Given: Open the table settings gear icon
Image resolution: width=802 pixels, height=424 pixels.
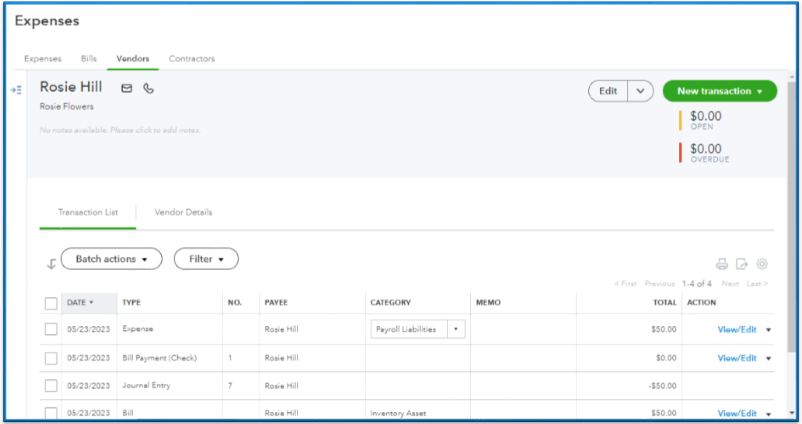Looking at the screenshot, I should [762, 264].
